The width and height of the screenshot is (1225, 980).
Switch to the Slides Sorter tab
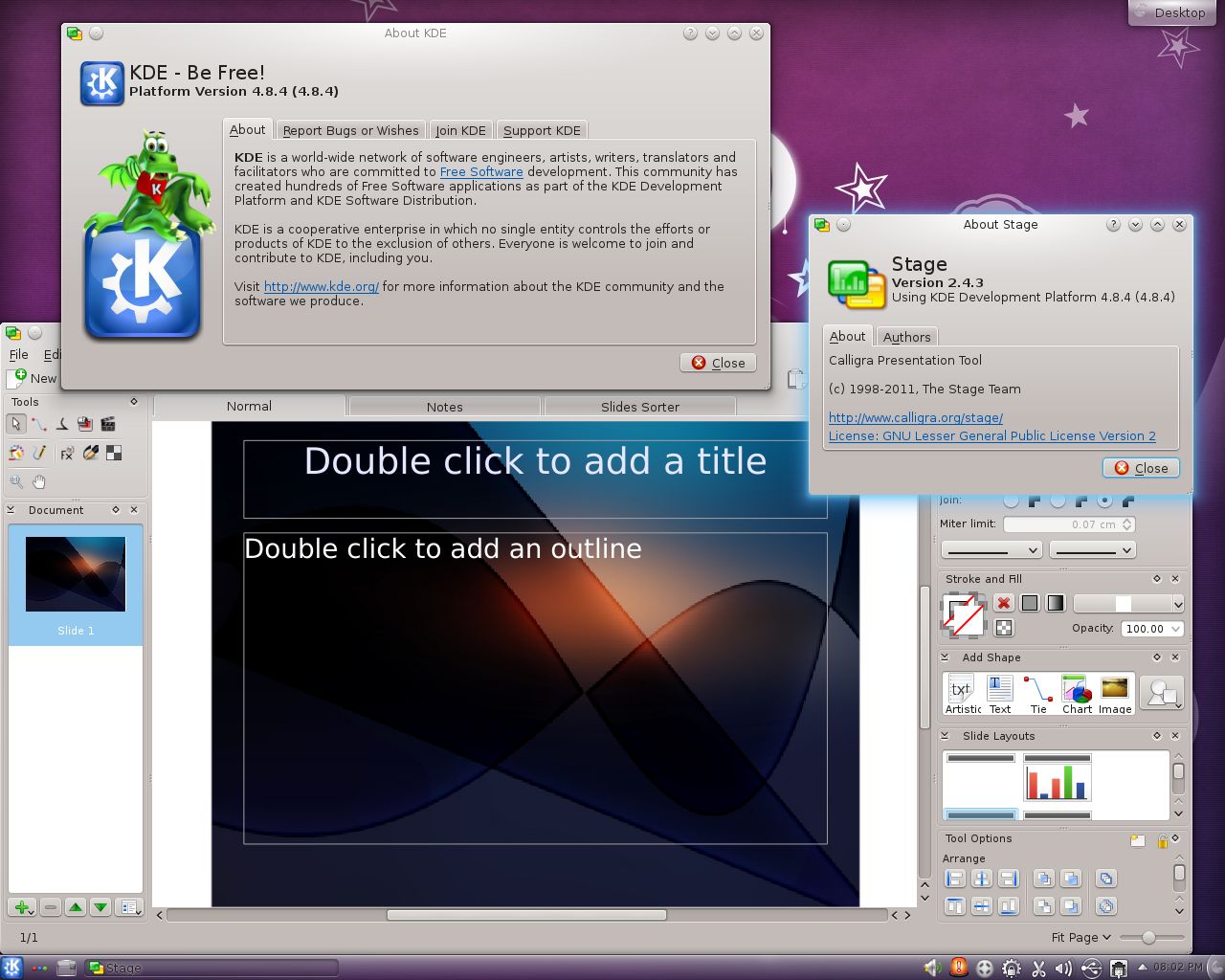(x=640, y=407)
